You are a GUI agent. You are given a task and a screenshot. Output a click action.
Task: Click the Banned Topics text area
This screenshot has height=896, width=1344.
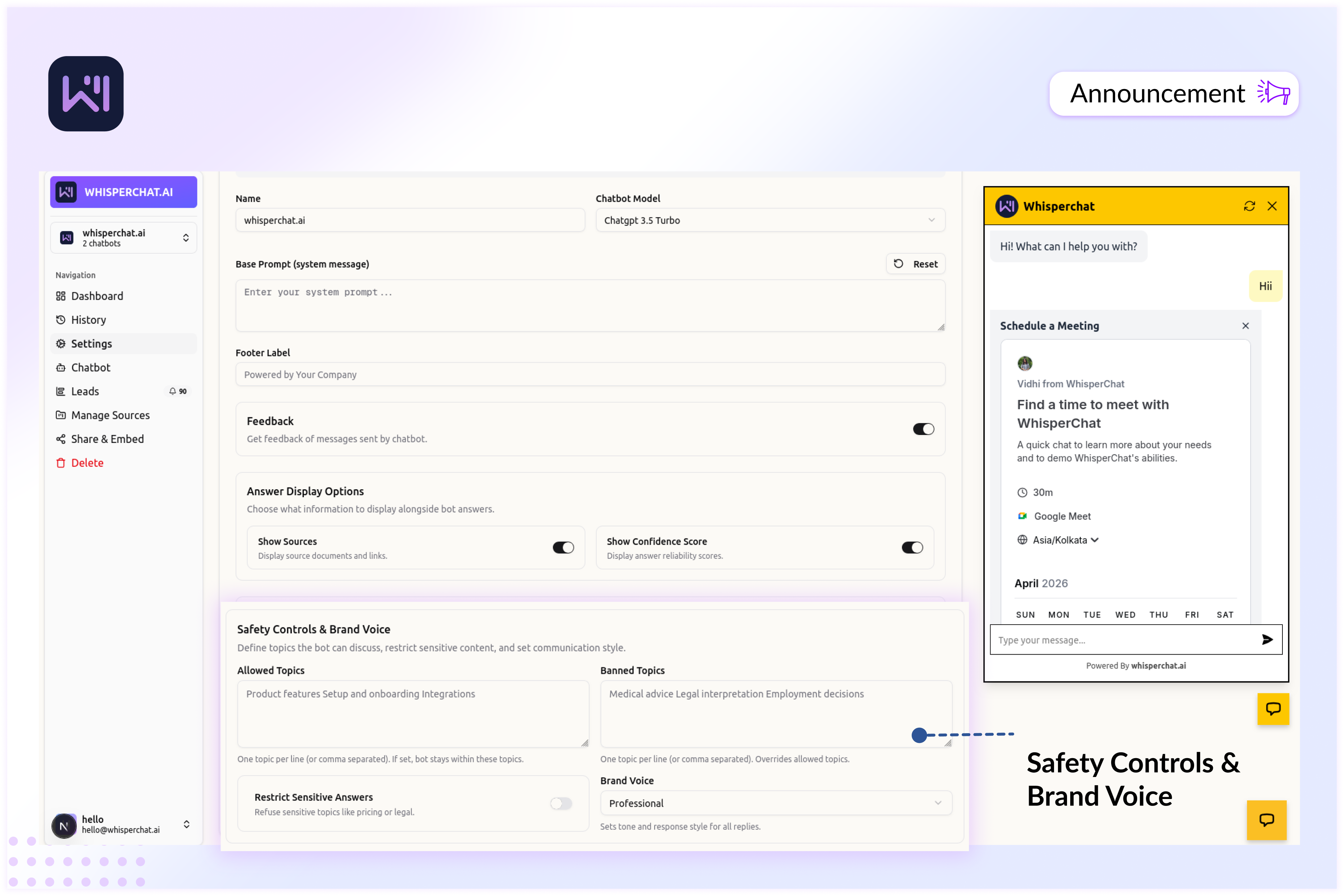point(776,714)
